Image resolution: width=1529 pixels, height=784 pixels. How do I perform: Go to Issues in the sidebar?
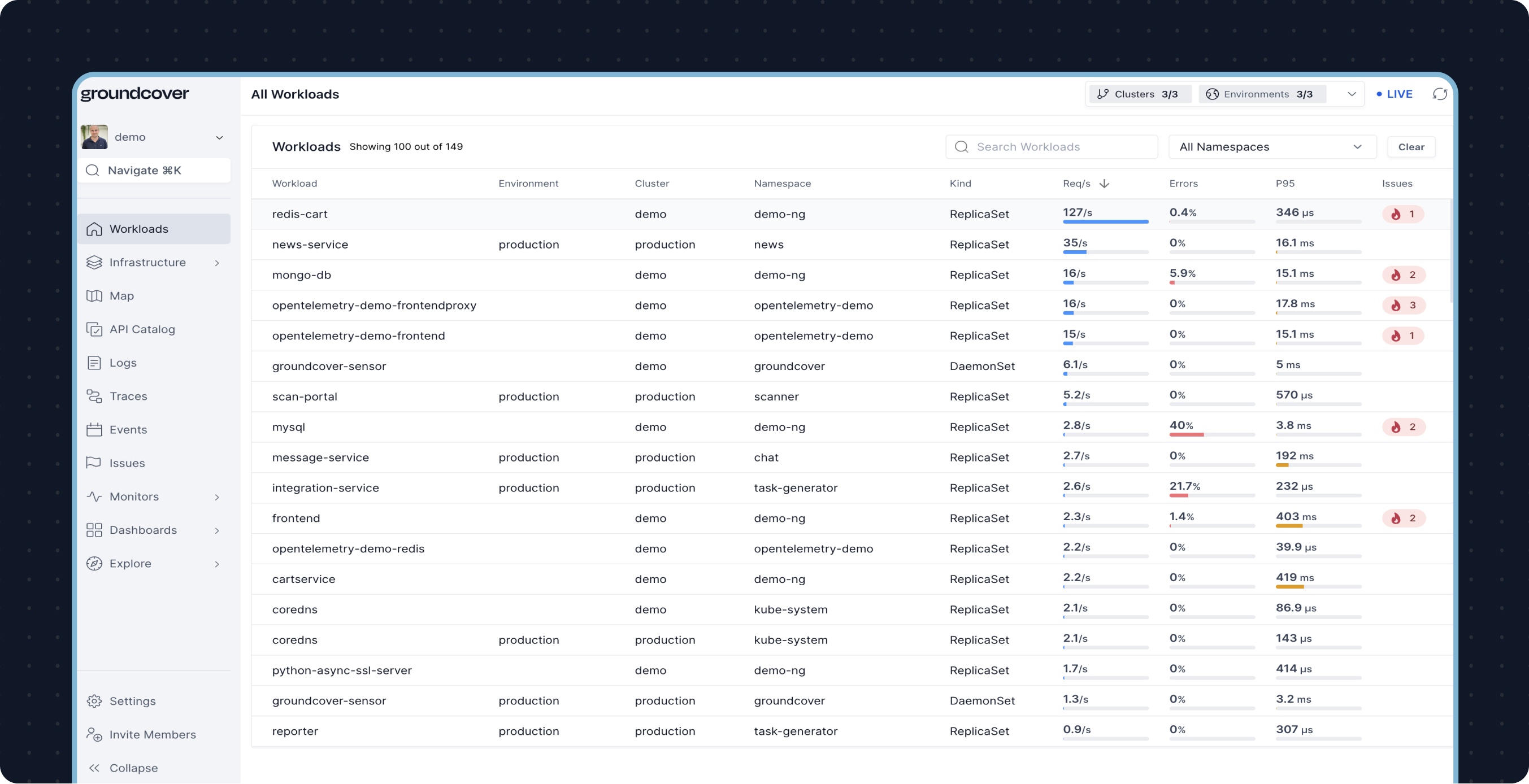pyautogui.click(x=127, y=463)
